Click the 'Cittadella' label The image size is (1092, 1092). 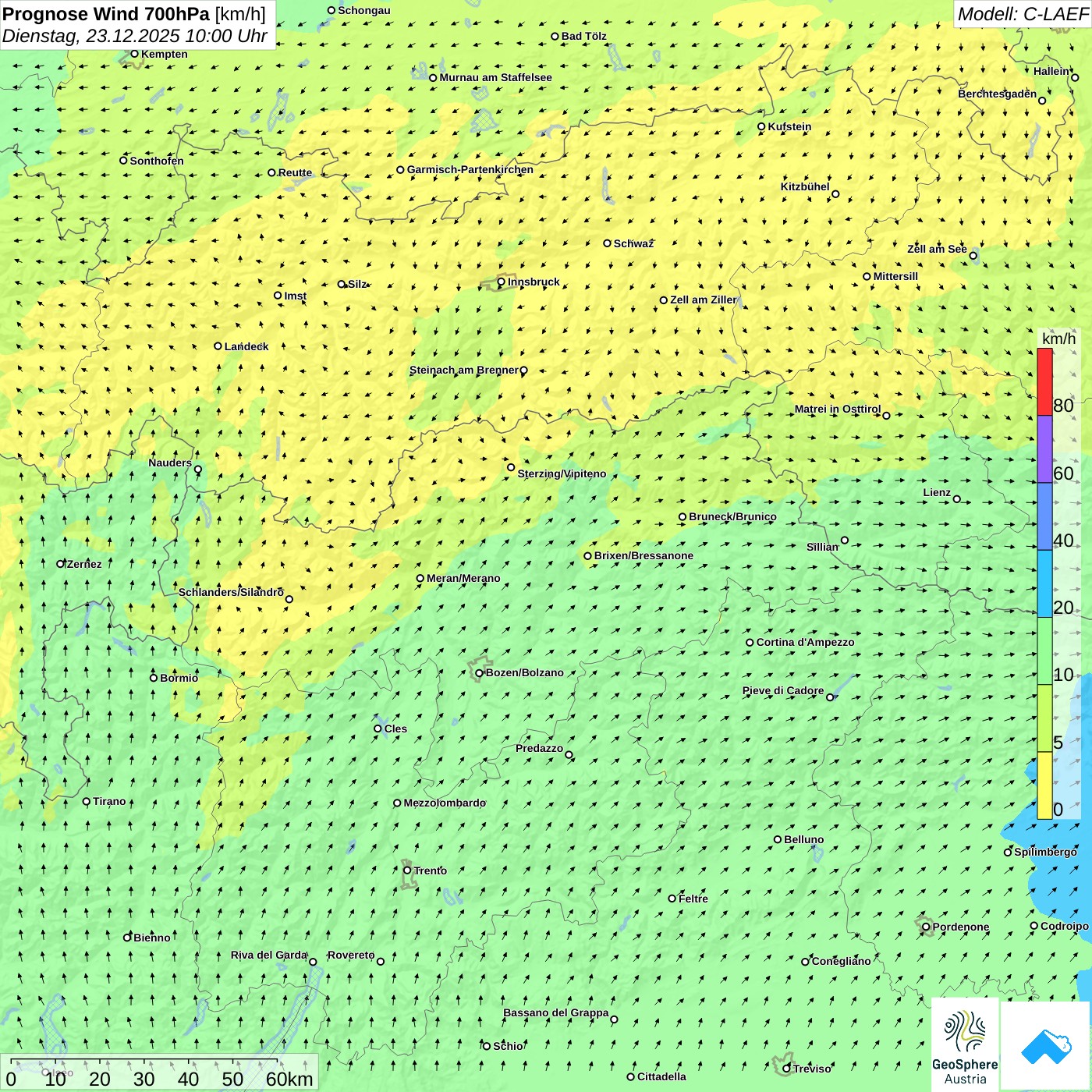click(661, 1076)
